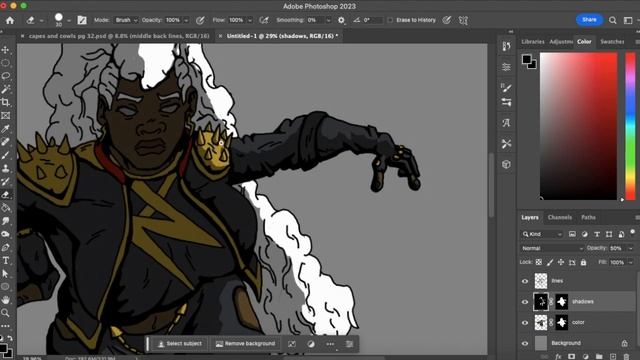Delete layer with trash icon
This screenshot has height=360, width=640.
(626, 357)
